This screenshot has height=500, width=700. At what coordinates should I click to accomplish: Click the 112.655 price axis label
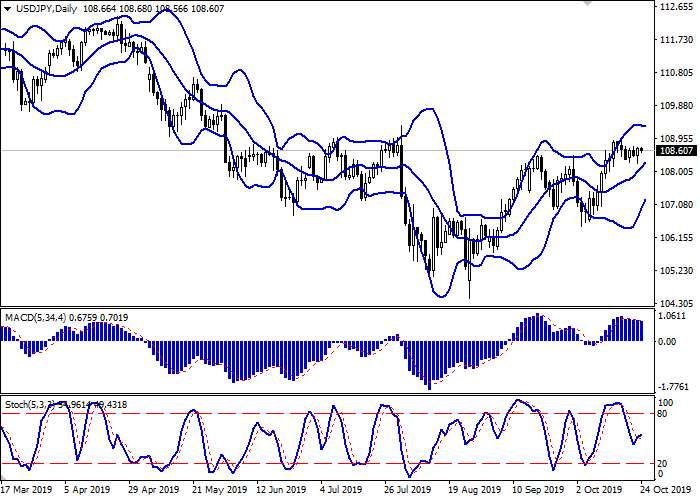click(x=678, y=6)
